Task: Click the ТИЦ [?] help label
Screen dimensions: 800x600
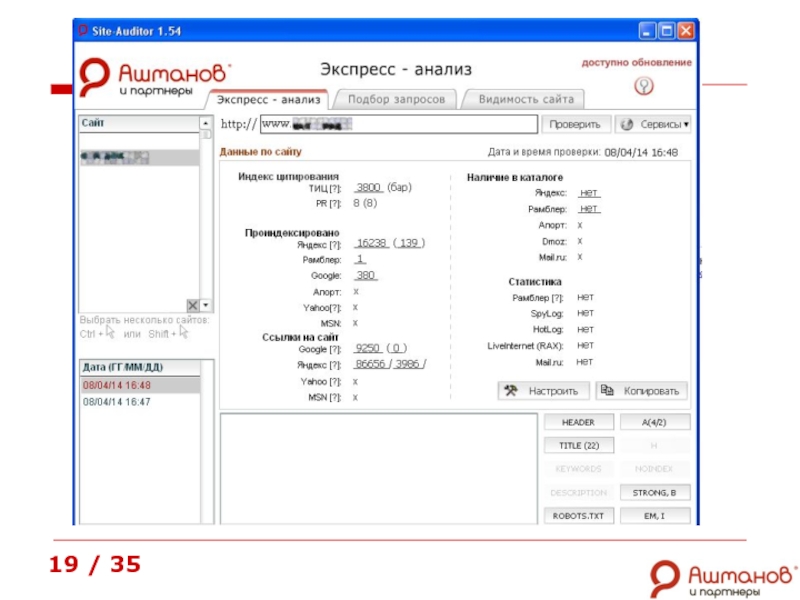Action: (324, 188)
